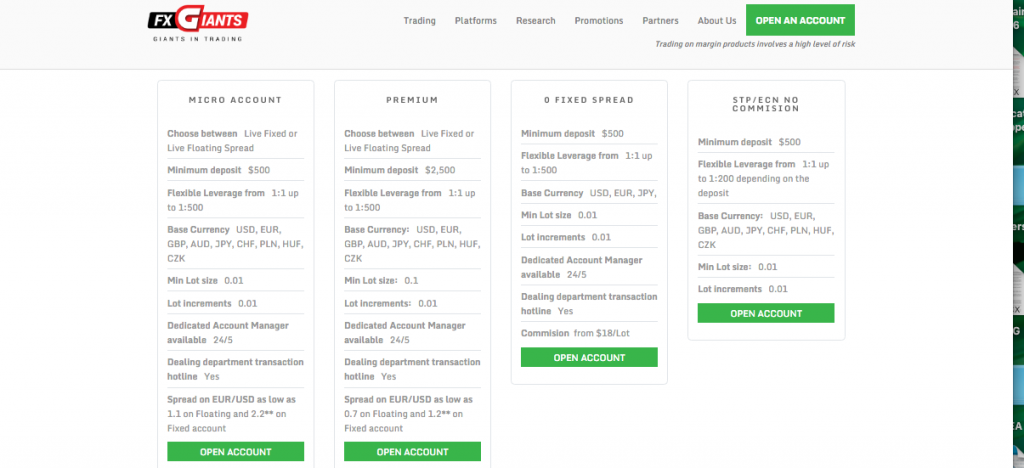The width and height of the screenshot is (1024, 468).
Task: Click Base Currency row in Micro Account card
Action: point(235,244)
